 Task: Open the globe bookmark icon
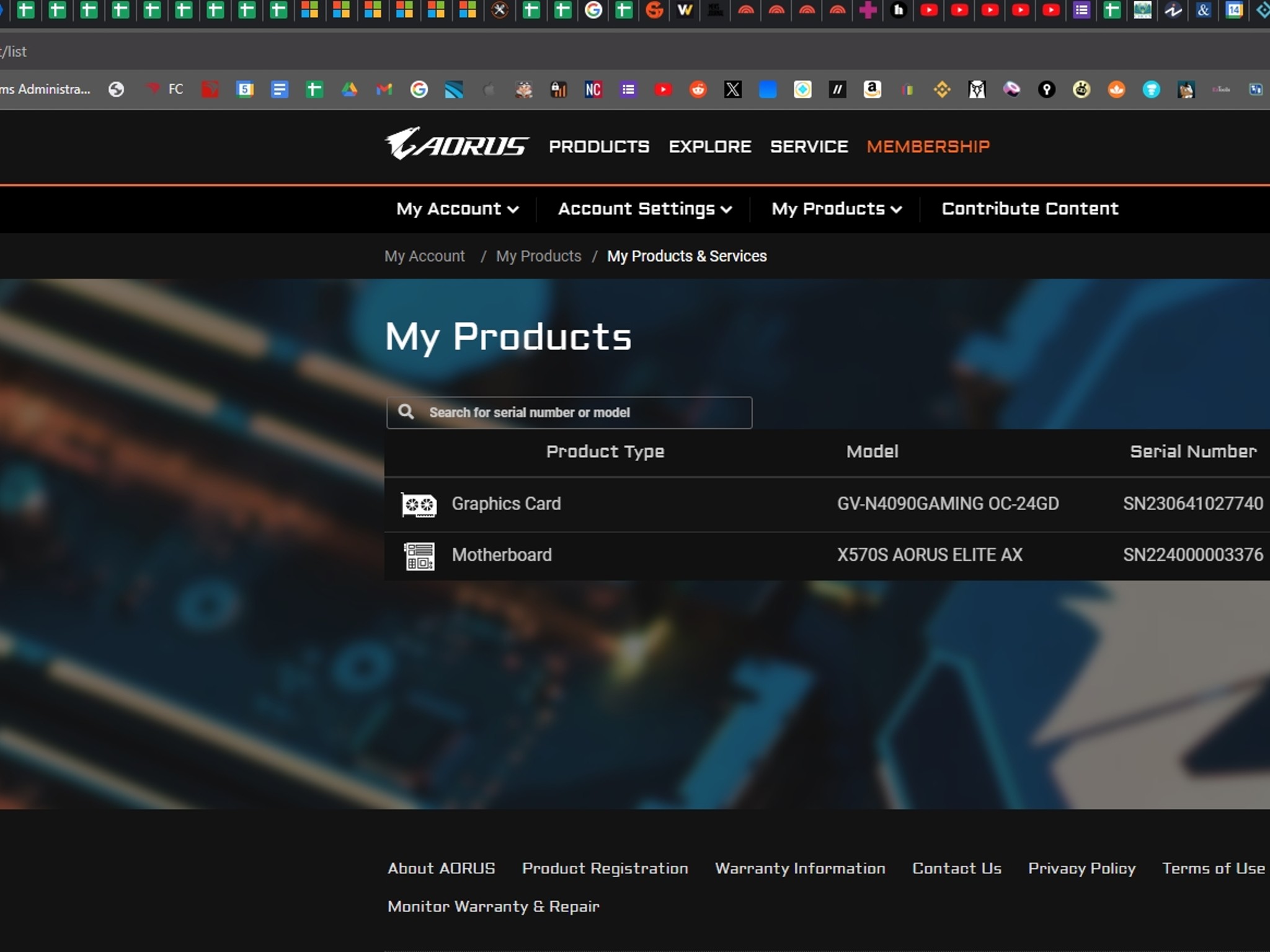coord(116,90)
